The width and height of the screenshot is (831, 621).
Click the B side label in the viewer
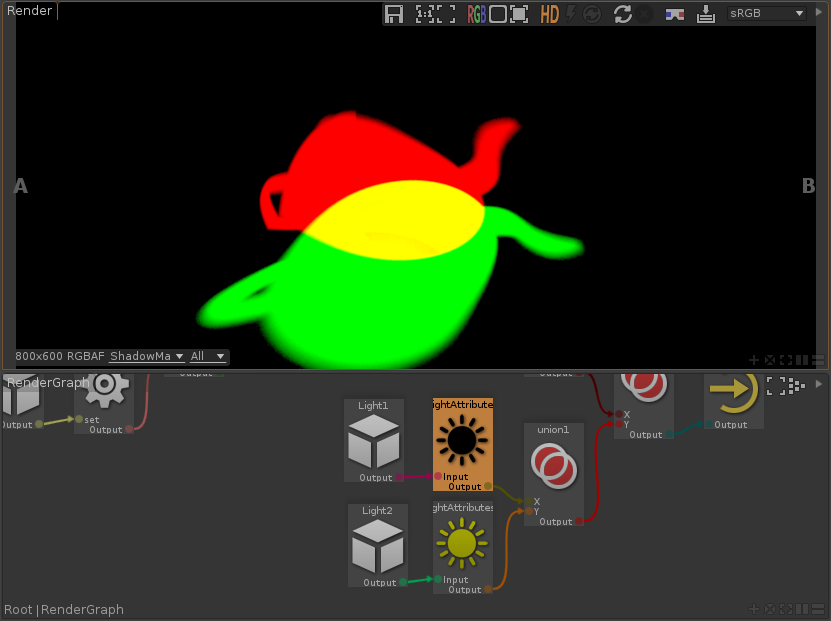tap(808, 186)
